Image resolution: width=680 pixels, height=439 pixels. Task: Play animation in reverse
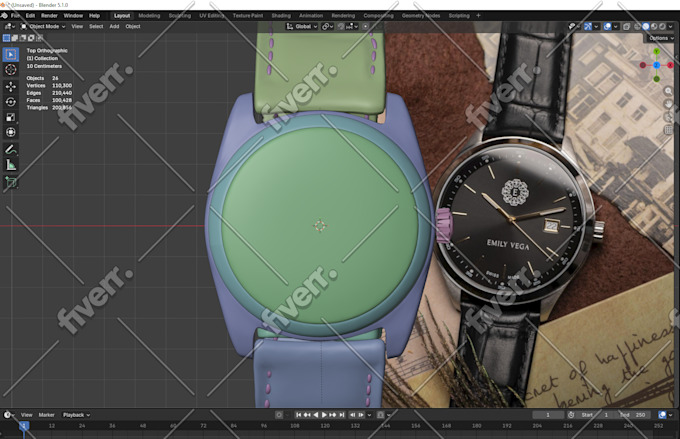pyautogui.click(x=316, y=415)
